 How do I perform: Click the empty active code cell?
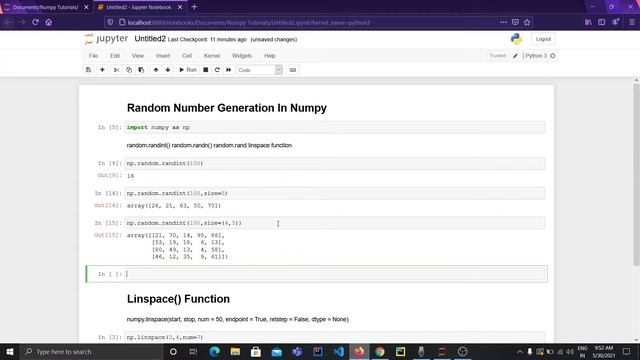(x=335, y=274)
